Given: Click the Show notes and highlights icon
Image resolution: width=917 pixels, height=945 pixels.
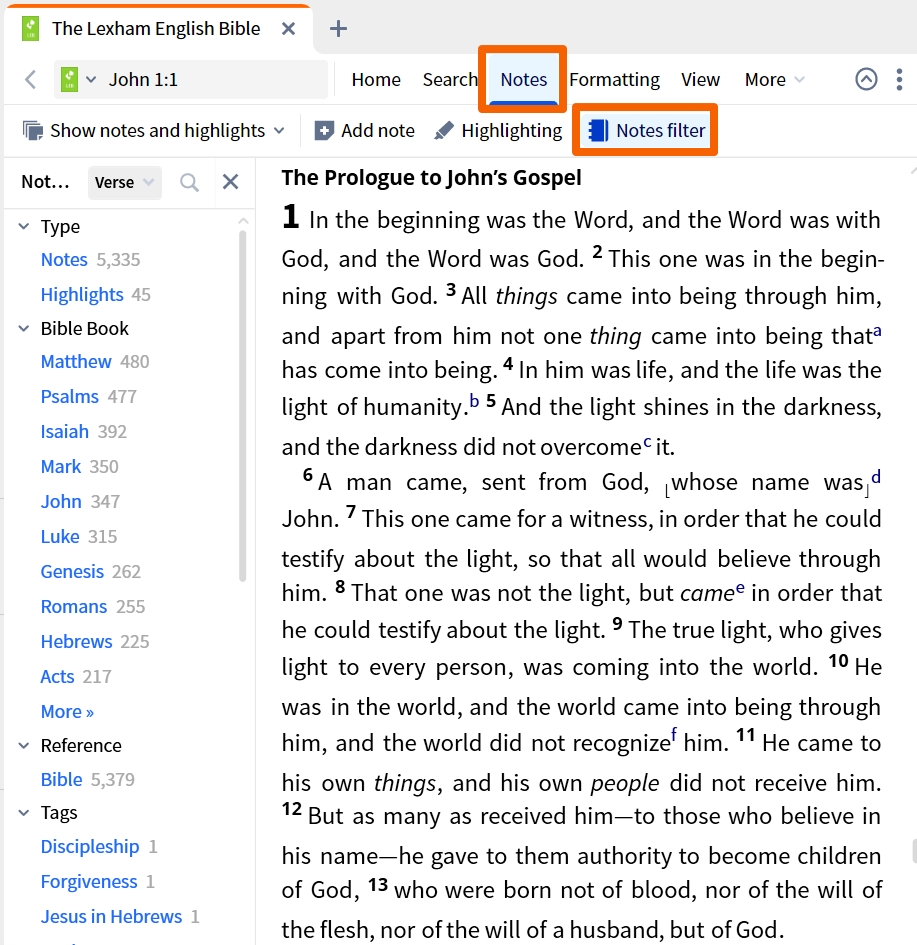Looking at the screenshot, I should click(33, 130).
